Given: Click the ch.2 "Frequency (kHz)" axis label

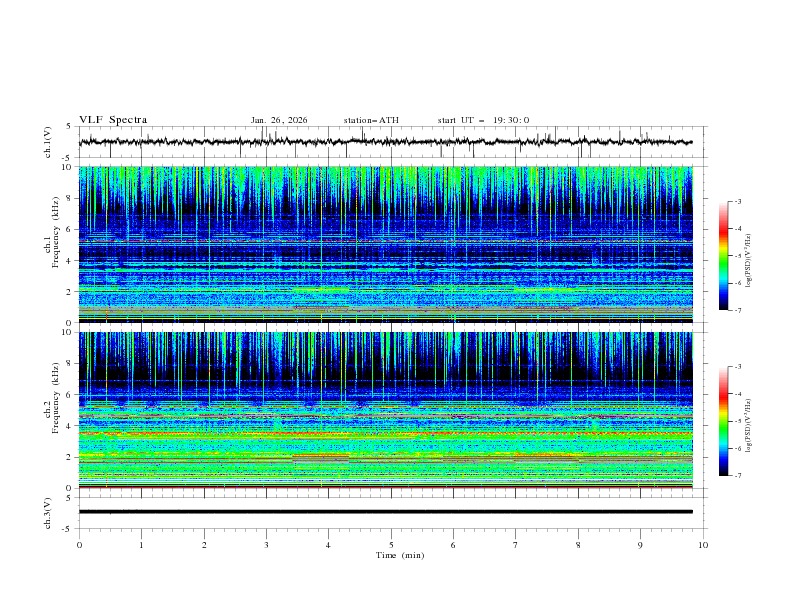Looking at the screenshot, I should 56,398.
